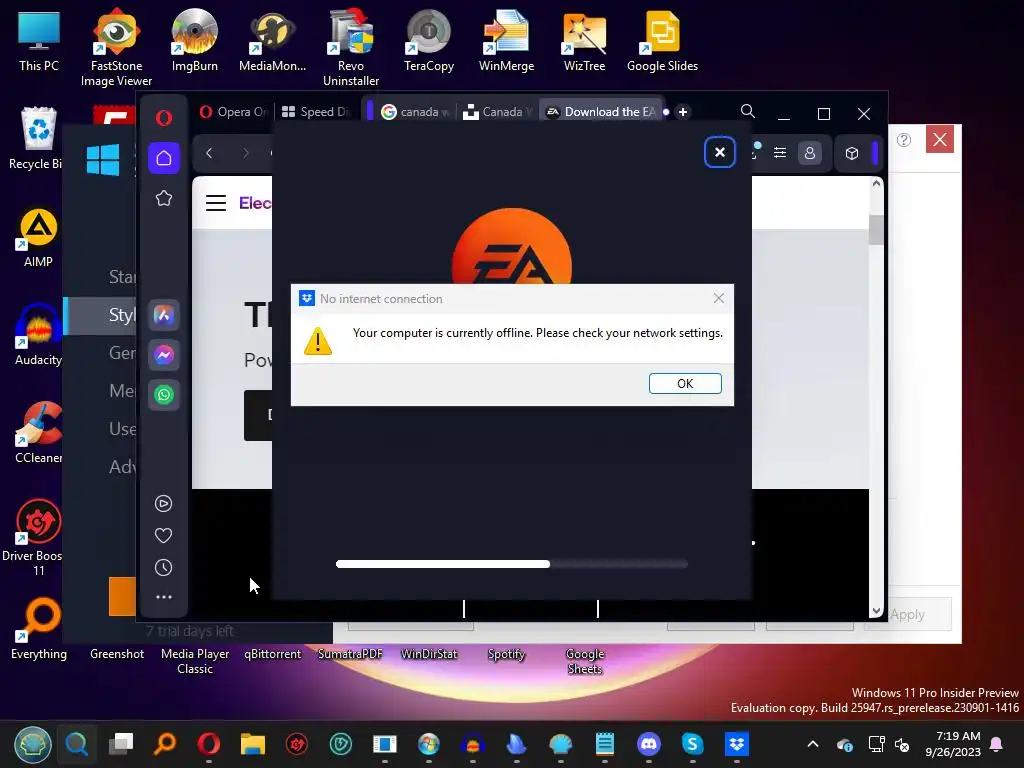
Task: Open the notification bell in the taskbar
Action: tap(997, 744)
